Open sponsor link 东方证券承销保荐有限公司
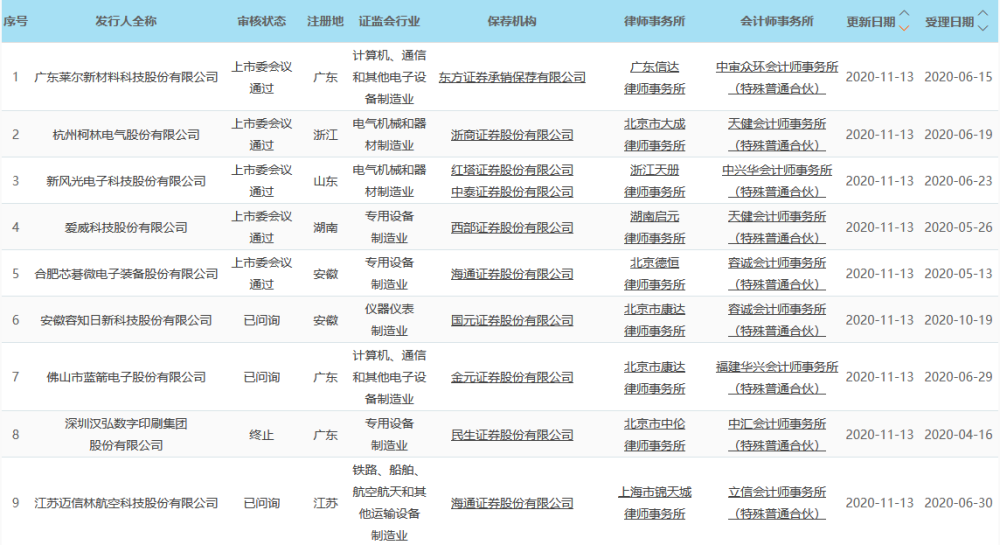 (512, 77)
